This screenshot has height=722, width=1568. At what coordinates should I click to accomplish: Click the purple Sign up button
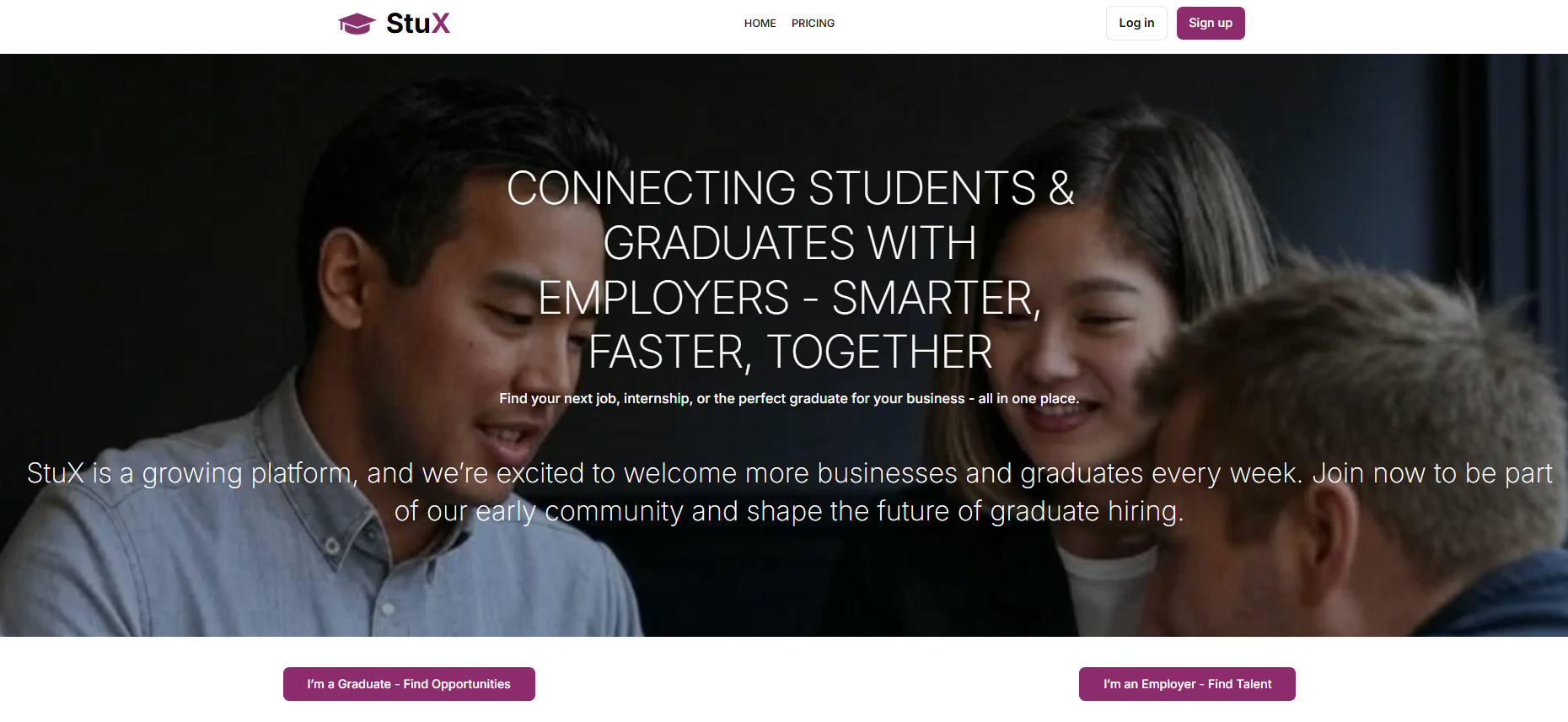click(x=1211, y=23)
